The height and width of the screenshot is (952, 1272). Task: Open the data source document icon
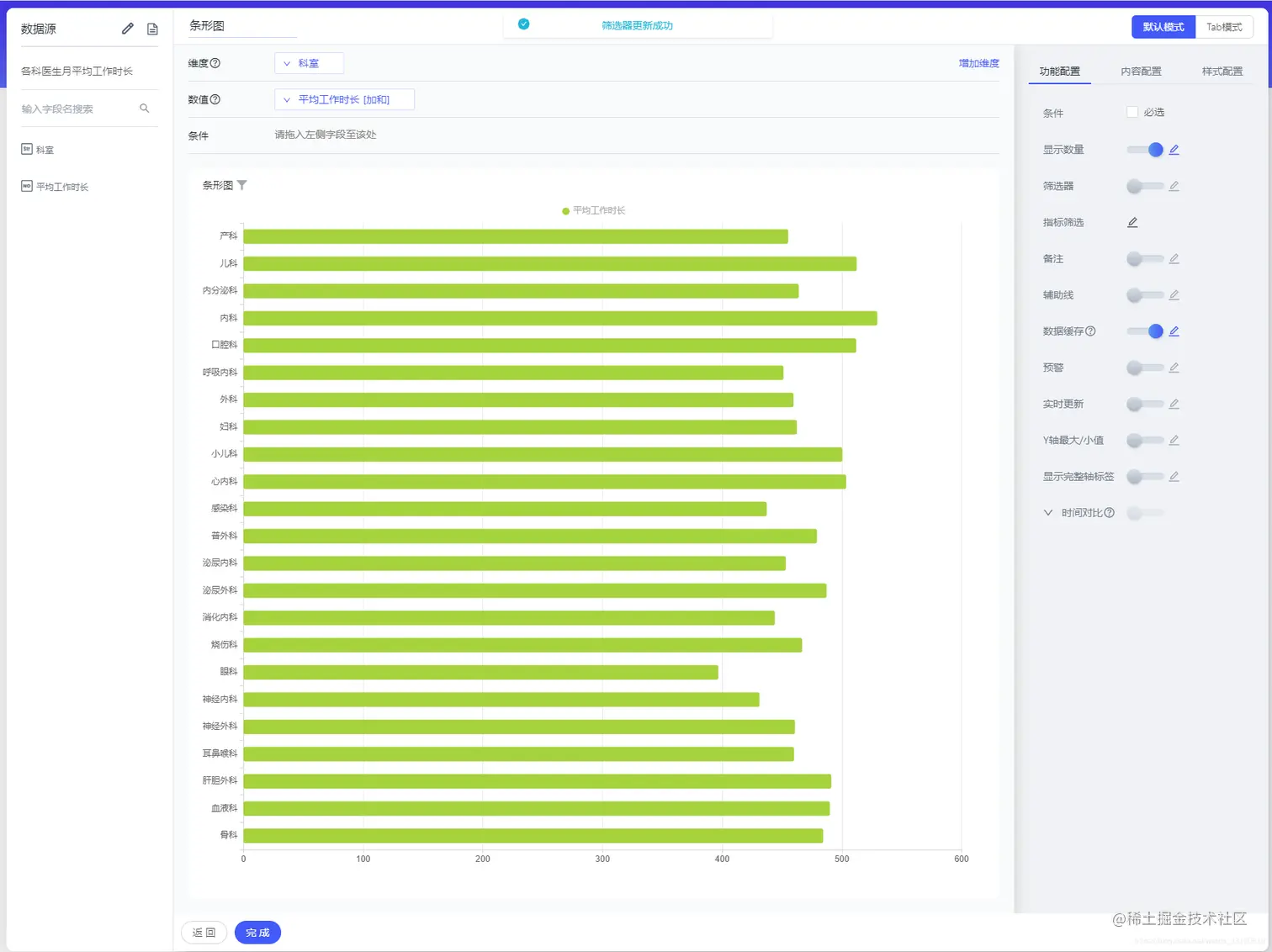(x=152, y=29)
